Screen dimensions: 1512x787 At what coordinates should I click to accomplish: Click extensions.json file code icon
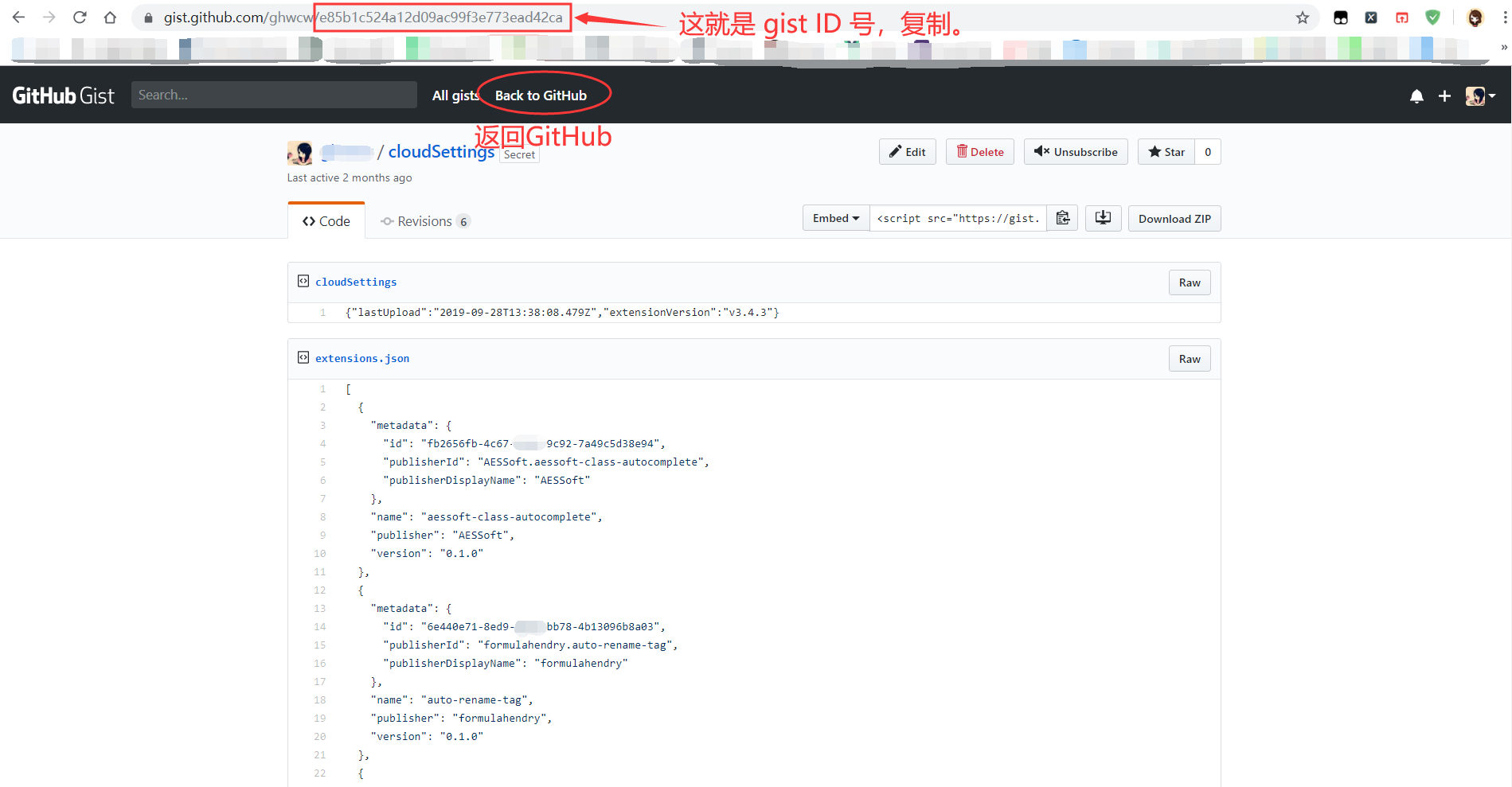(303, 357)
